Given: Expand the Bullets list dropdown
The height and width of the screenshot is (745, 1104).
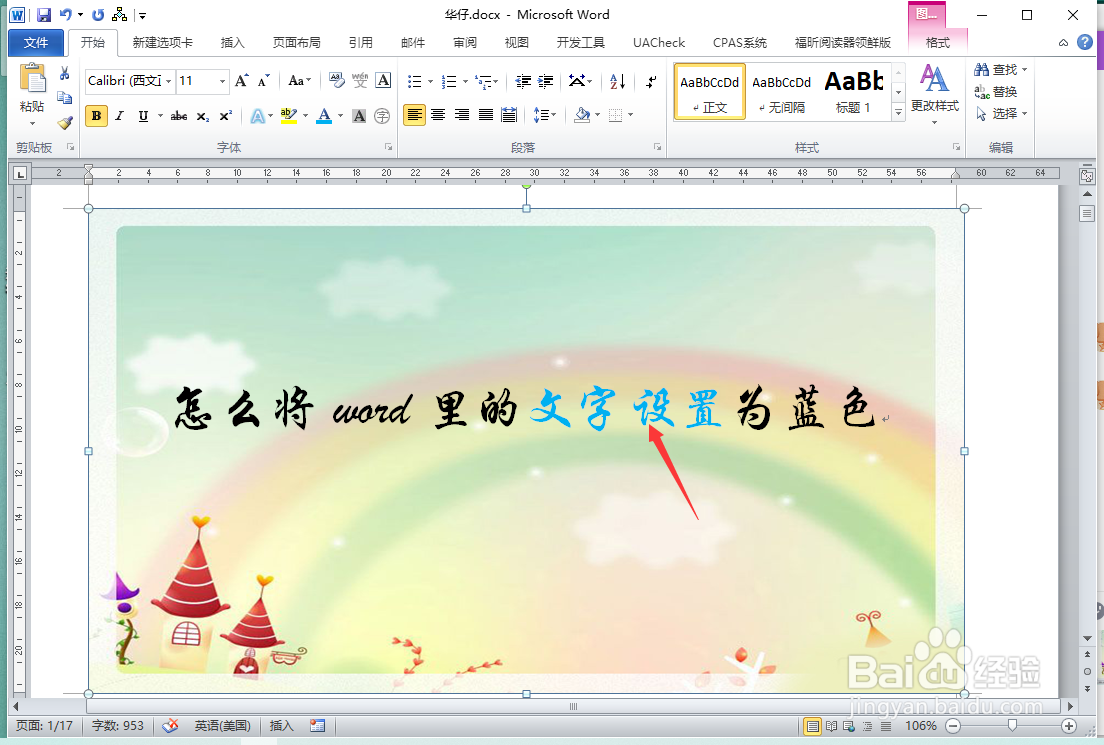Looking at the screenshot, I should (431, 82).
